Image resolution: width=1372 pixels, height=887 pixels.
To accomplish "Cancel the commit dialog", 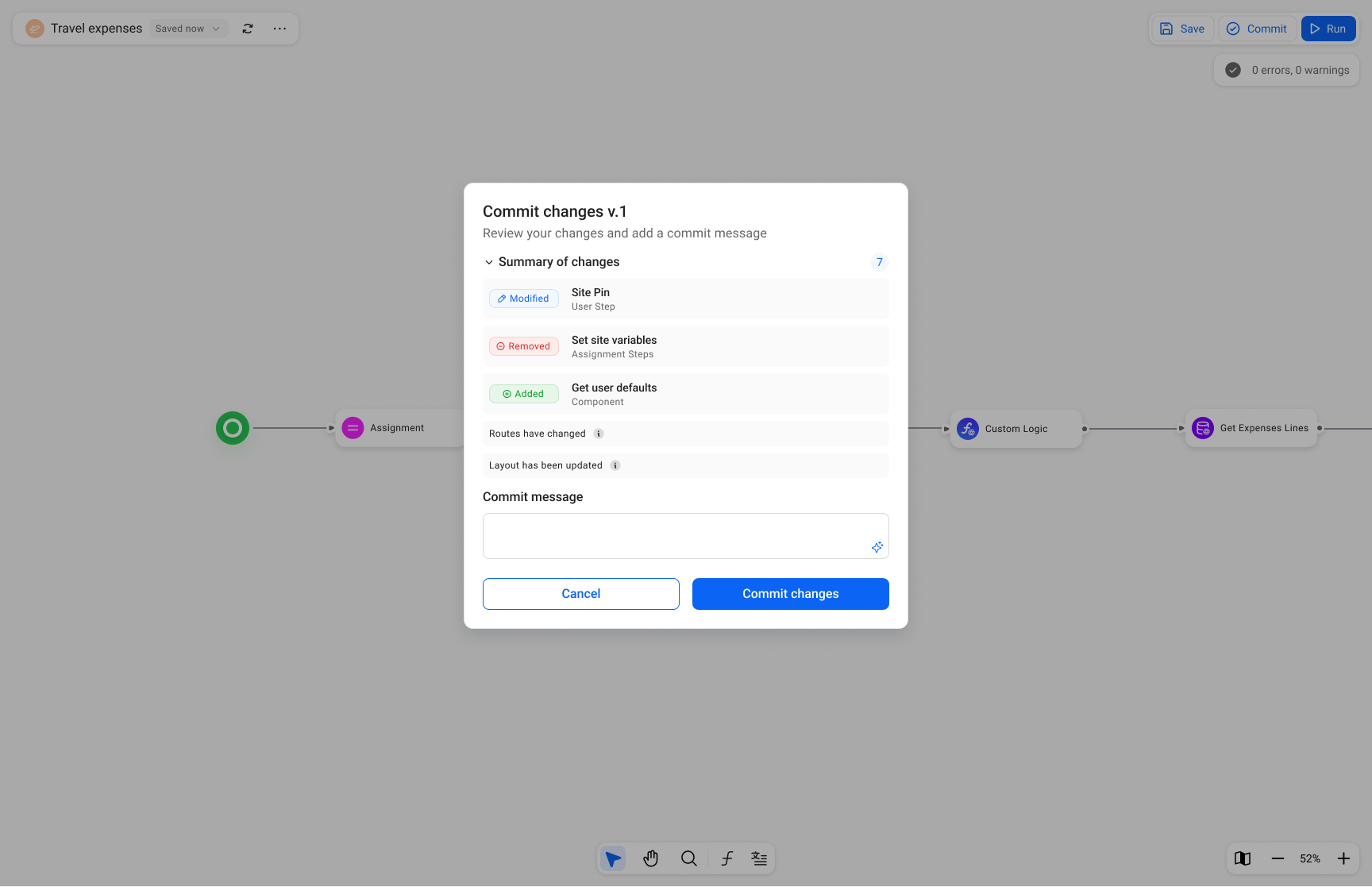I will click(580, 593).
